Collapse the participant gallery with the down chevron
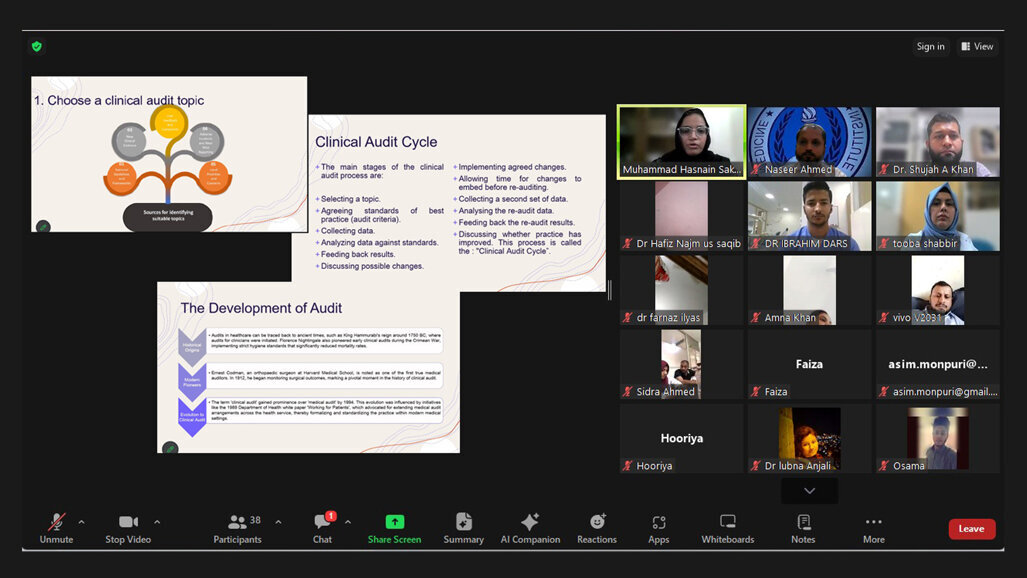Screen dimensions: 1027x578 point(808,490)
